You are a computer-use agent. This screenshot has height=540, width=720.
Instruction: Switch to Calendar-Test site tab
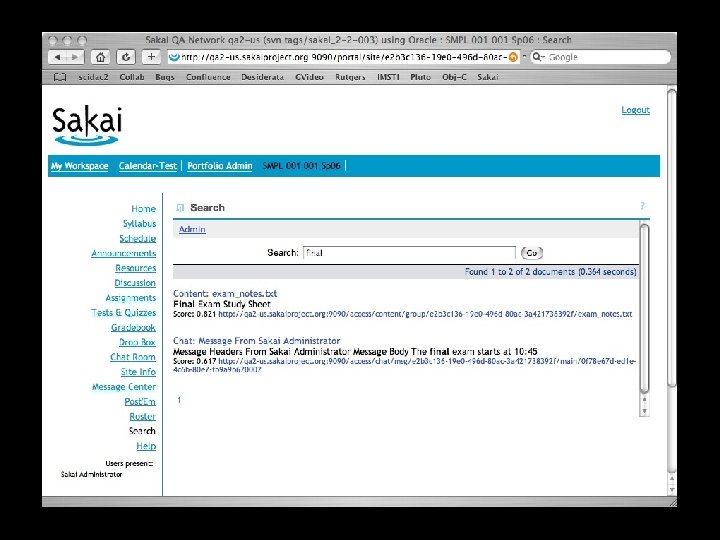(x=147, y=166)
